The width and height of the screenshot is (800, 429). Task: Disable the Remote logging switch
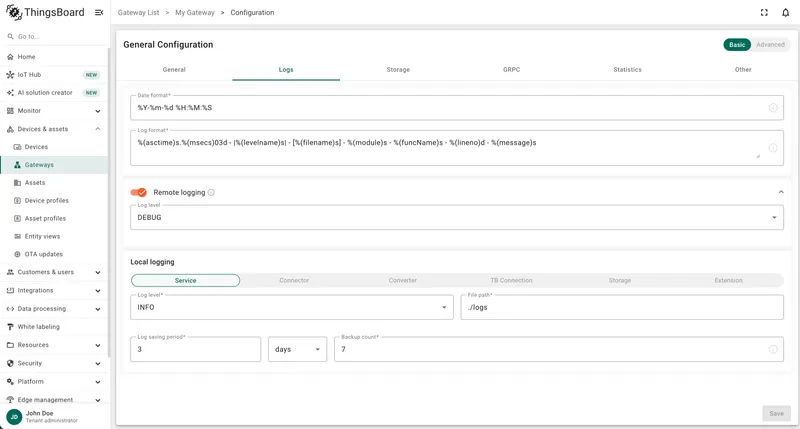click(138, 192)
